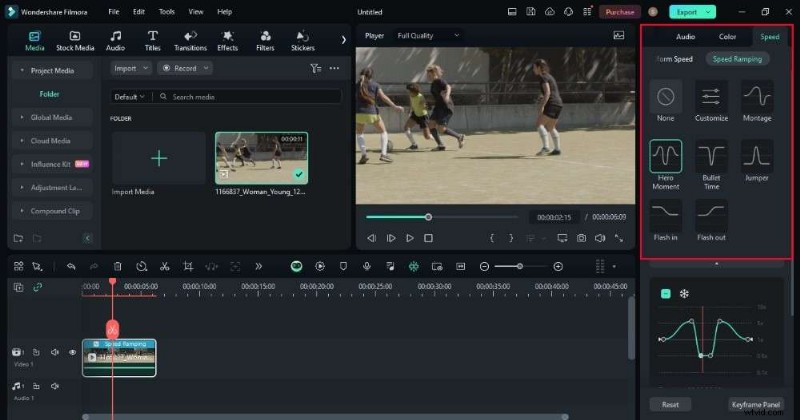This screenshot has width=800, height=420.
Task: Toggle Video 1 track visibility eye
Action: coord(72,352)
